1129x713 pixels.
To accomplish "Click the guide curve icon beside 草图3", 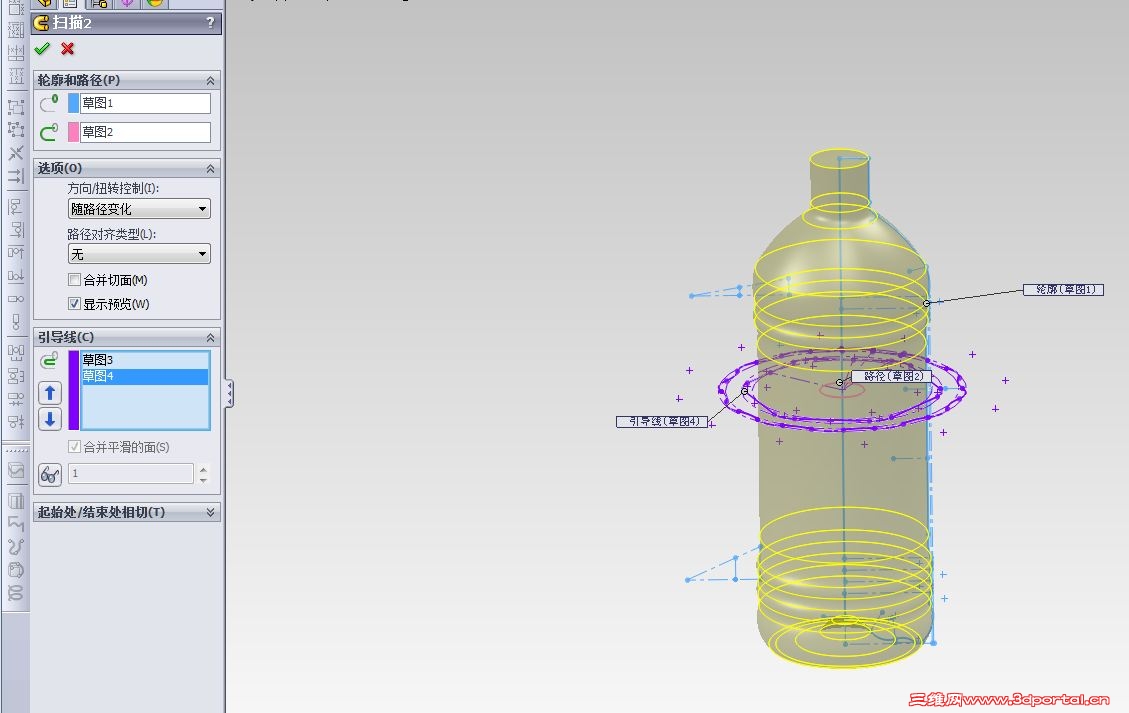I will pos(49,359).
